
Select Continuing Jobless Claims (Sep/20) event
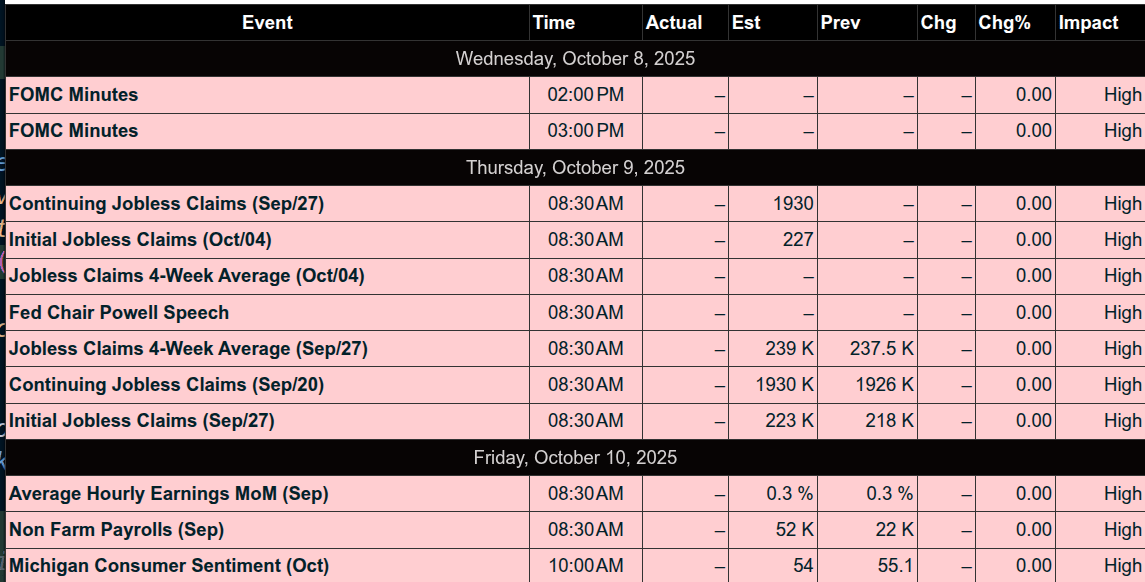(x=166, y=385)
